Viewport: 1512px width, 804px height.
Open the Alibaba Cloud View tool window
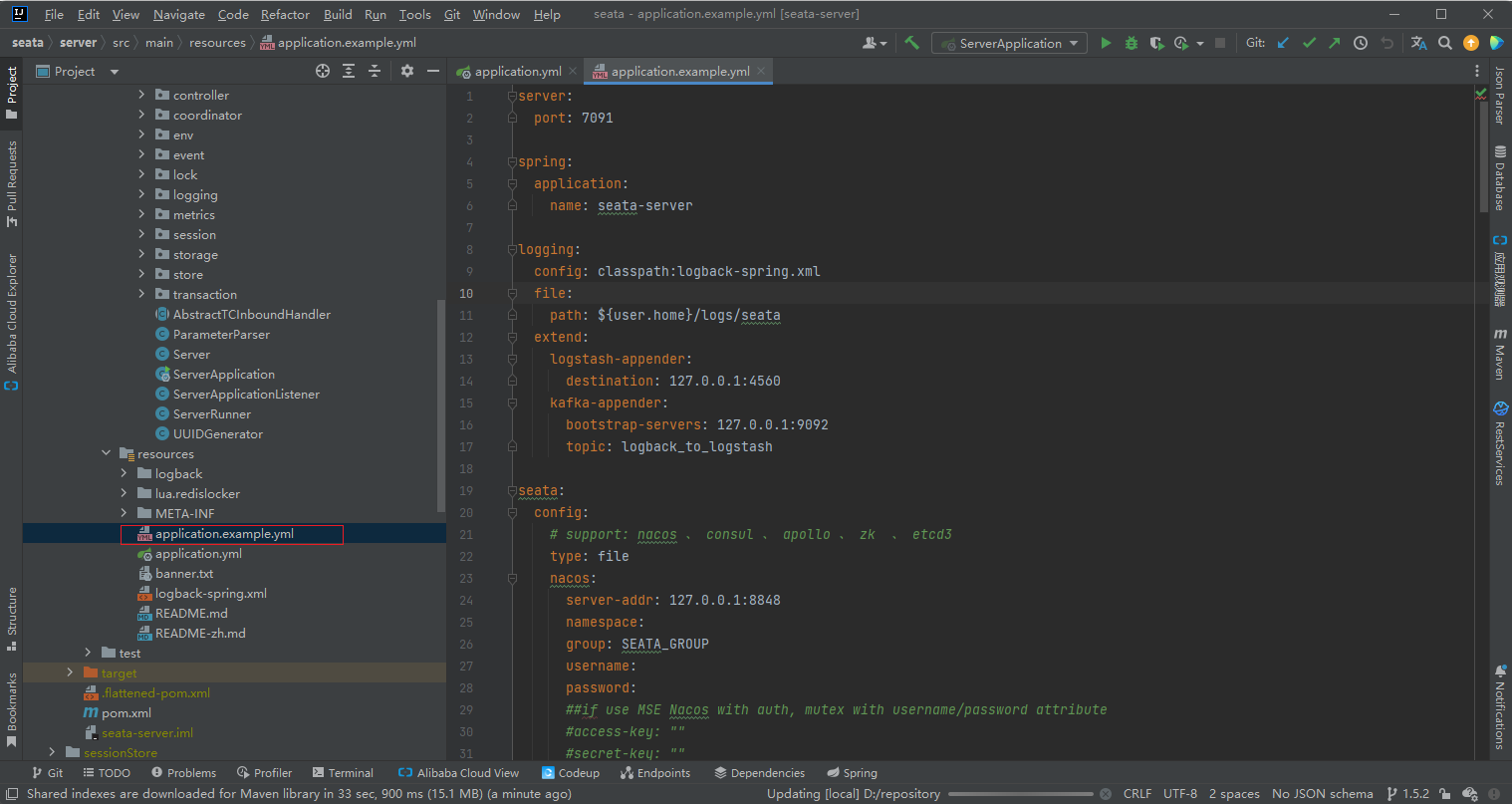[x=458, y=772]
